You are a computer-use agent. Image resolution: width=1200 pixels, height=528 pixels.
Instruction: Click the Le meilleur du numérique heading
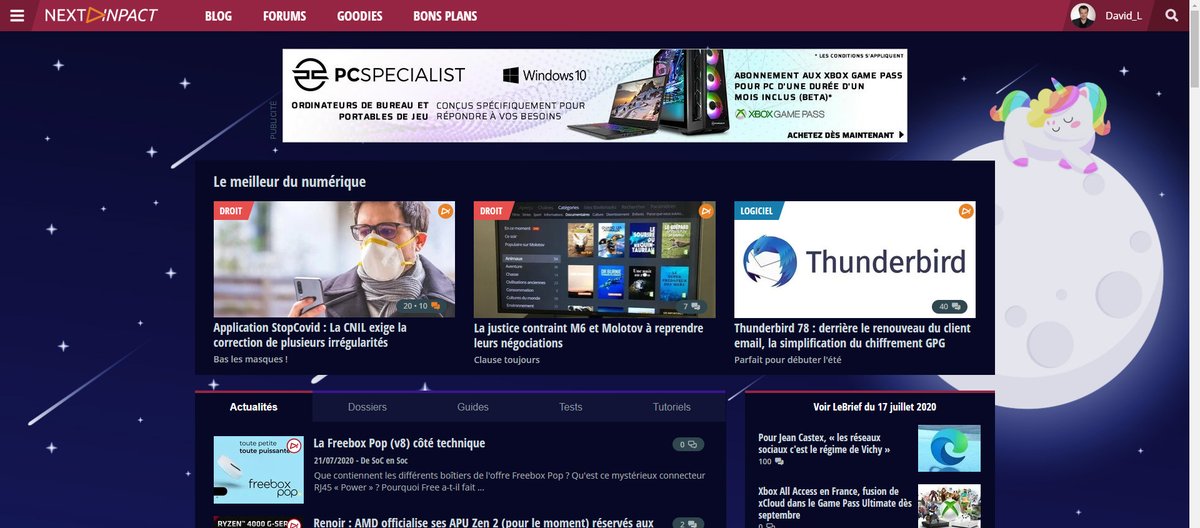click(x=289, y=182)
